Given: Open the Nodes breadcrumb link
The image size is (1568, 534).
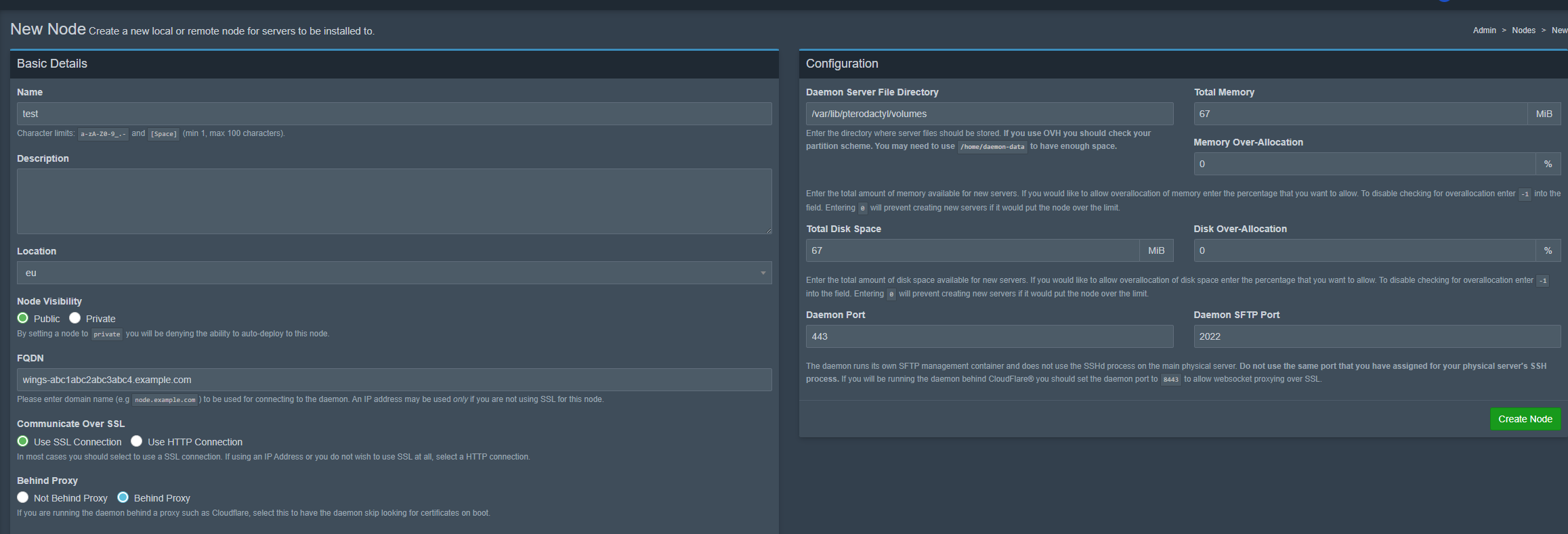Looking at the screenshot, I should (1523, 30).
